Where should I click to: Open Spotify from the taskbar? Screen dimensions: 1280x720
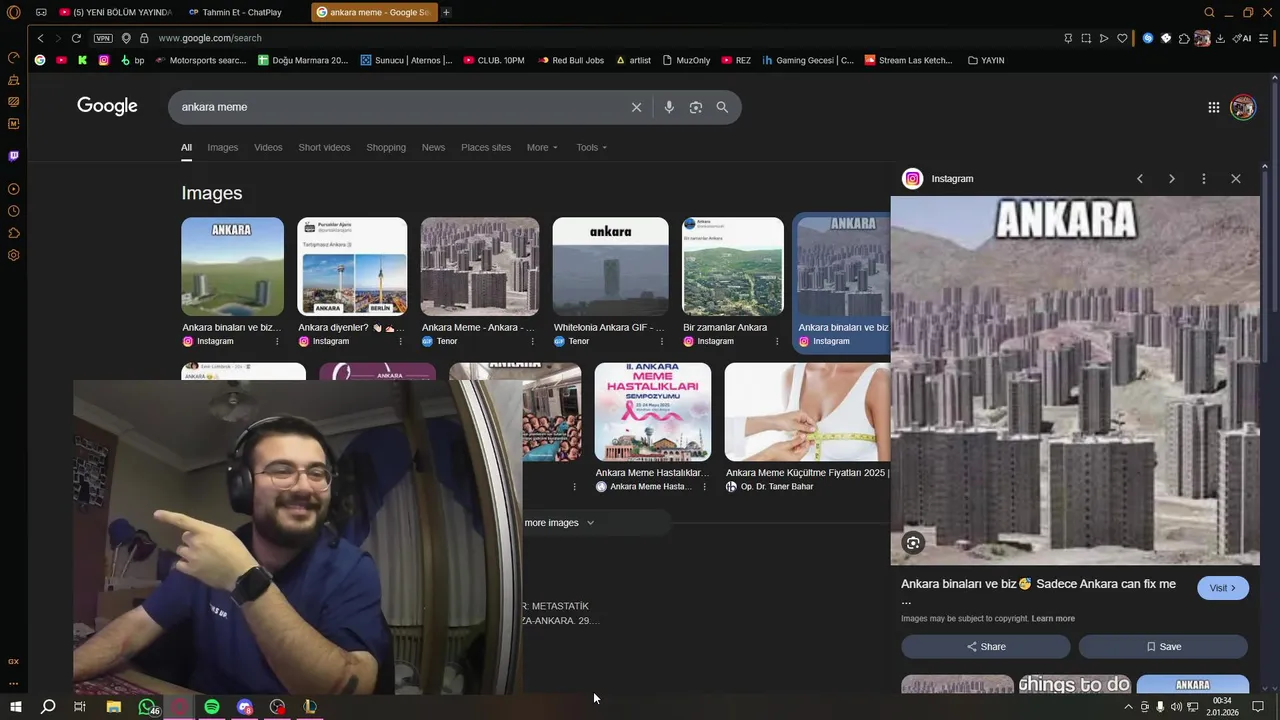click(212, 707)
